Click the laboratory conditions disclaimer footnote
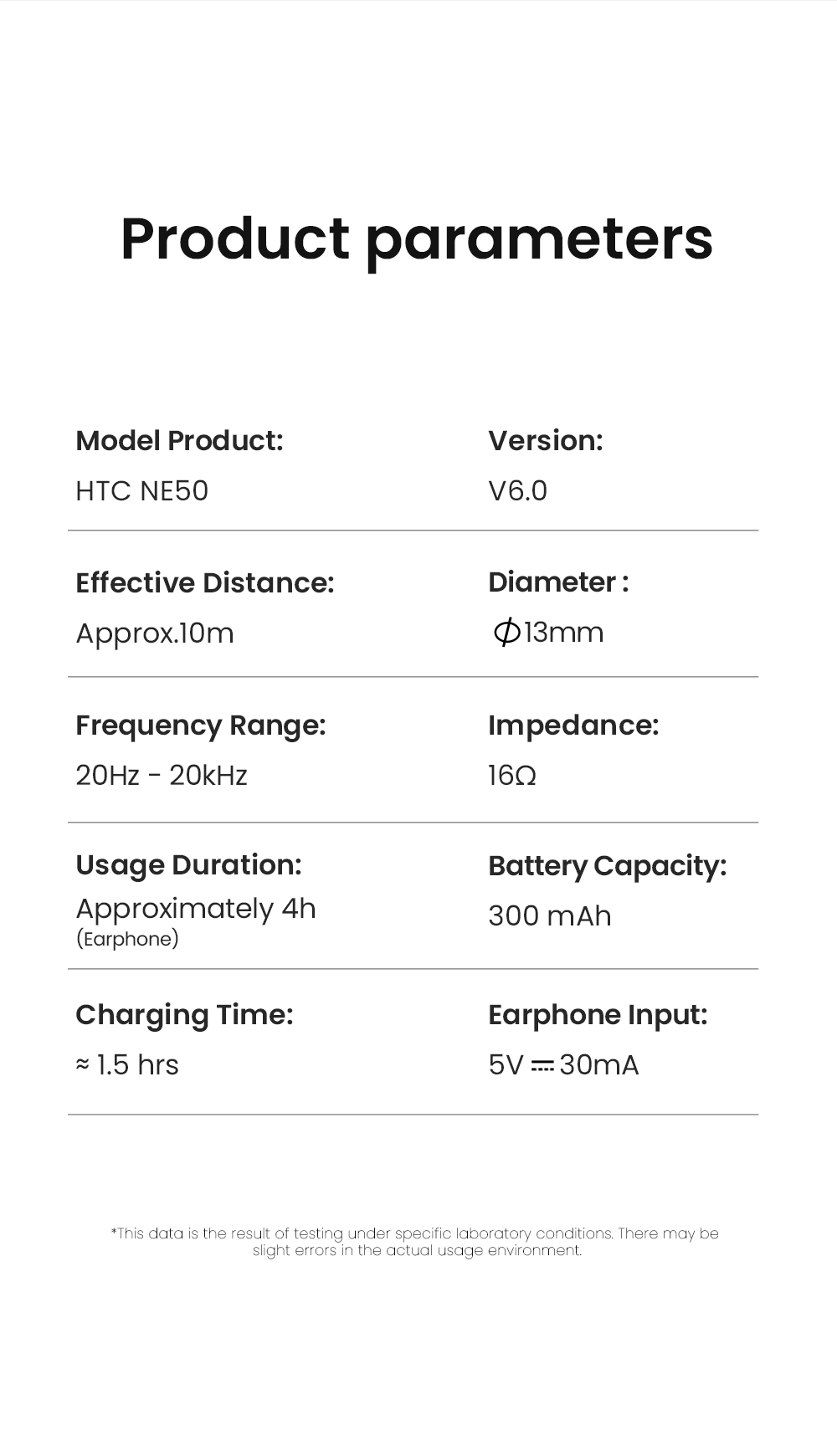 click(416, 1242)
